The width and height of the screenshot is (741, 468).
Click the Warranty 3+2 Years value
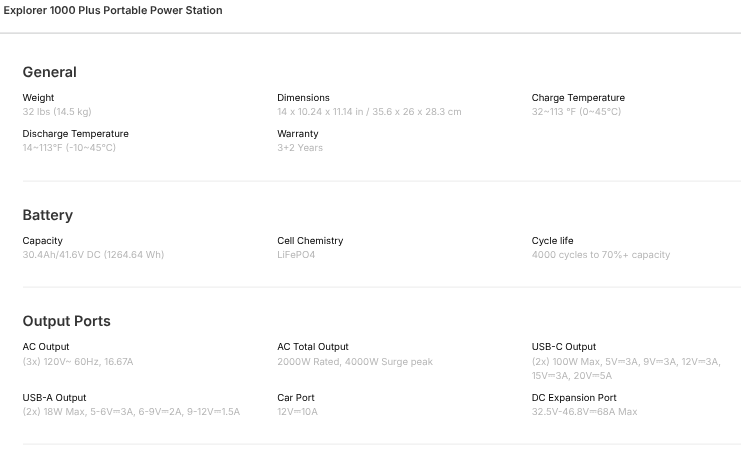pos(300,148)
